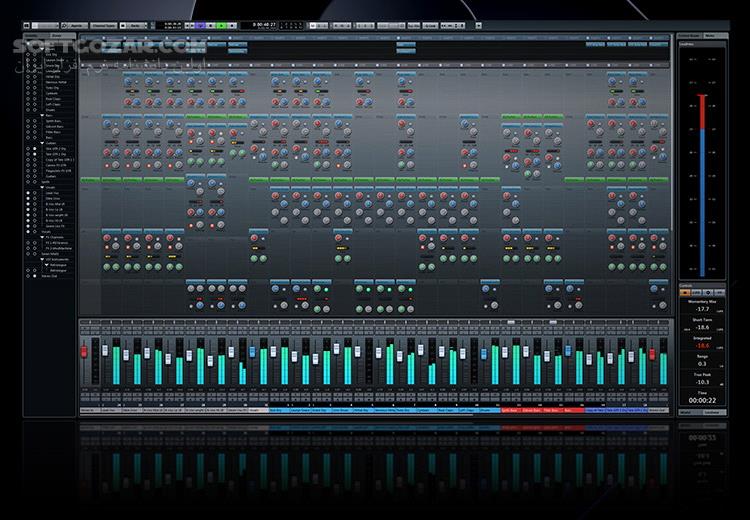Collapse the Drums folder at list top
This screenshot has width=750, height=520.
(42, 49)
